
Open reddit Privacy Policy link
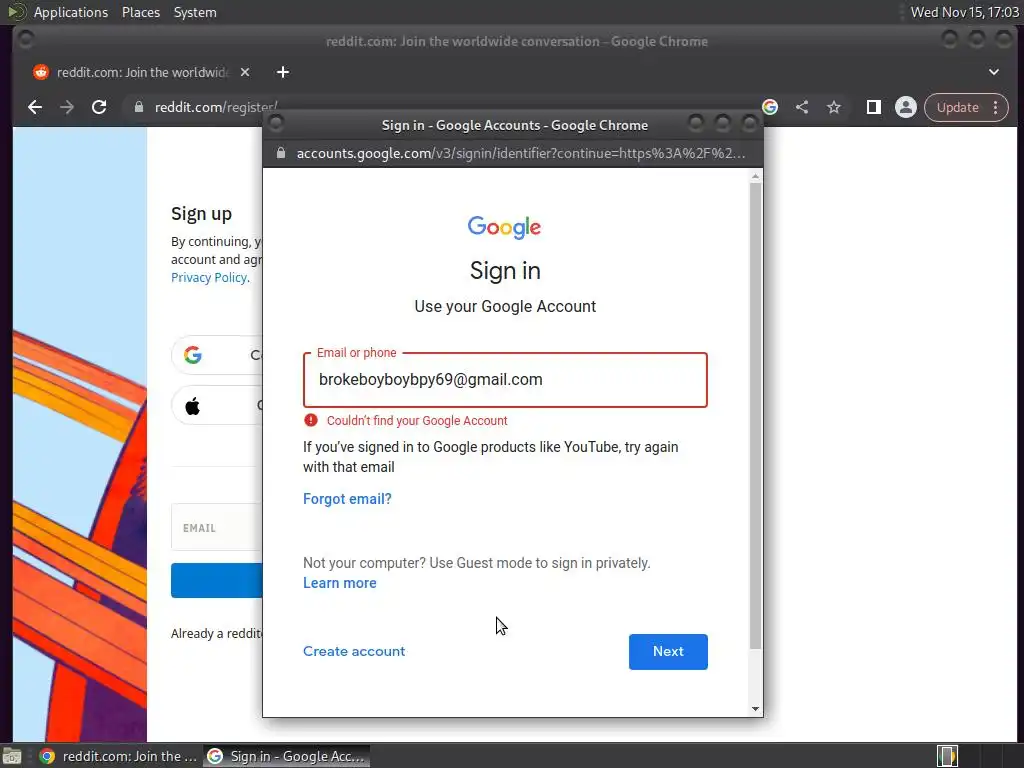[x=209, y=278]
